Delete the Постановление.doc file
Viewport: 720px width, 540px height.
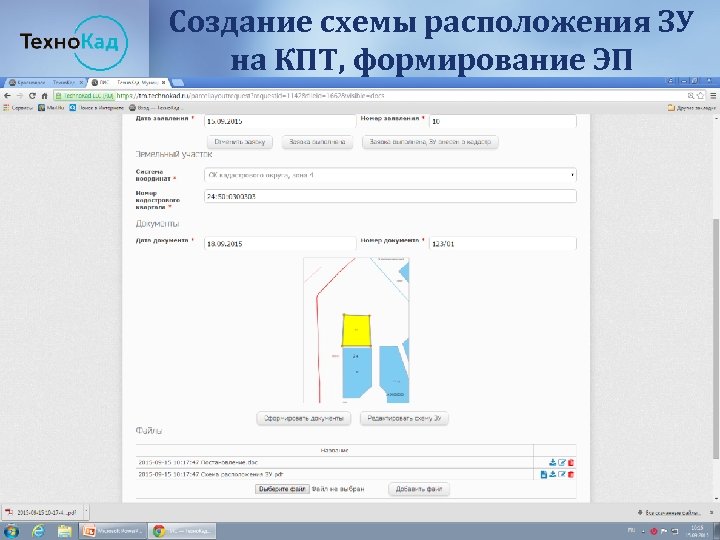[x=571, y=462]
